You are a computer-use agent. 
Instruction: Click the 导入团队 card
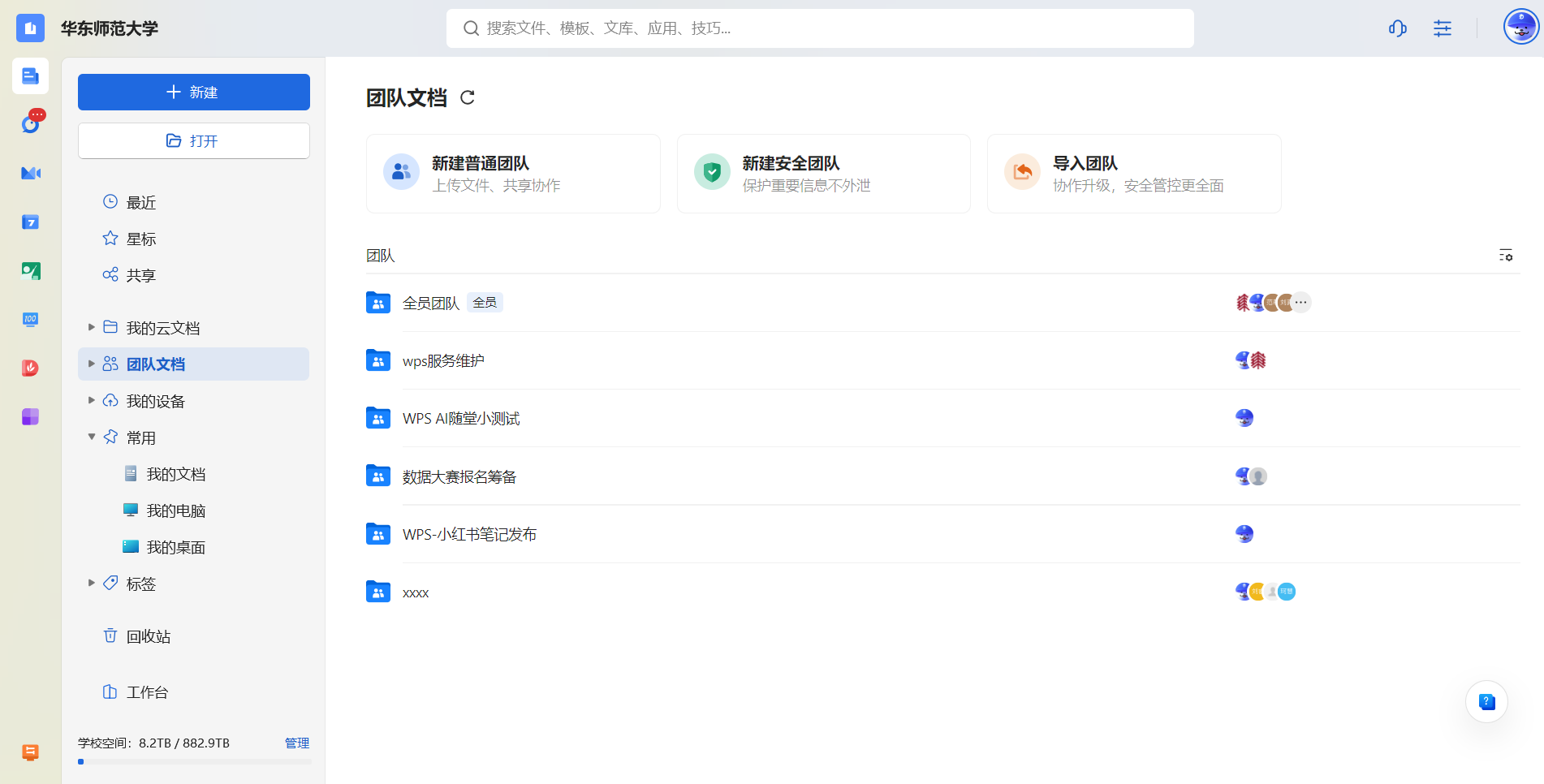[1134, 174]
